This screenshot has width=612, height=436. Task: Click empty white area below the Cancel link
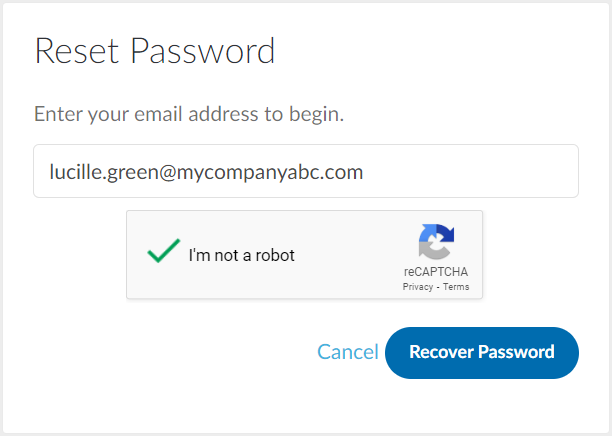(x=347, y=398)
